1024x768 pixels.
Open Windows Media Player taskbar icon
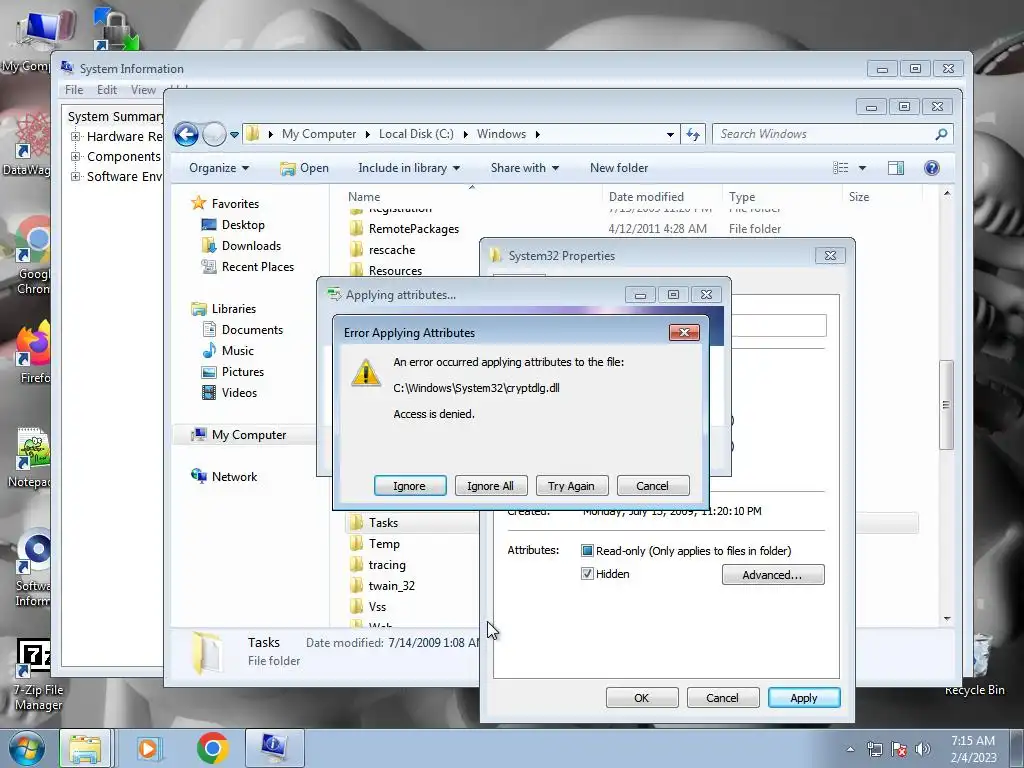(149, 748)
